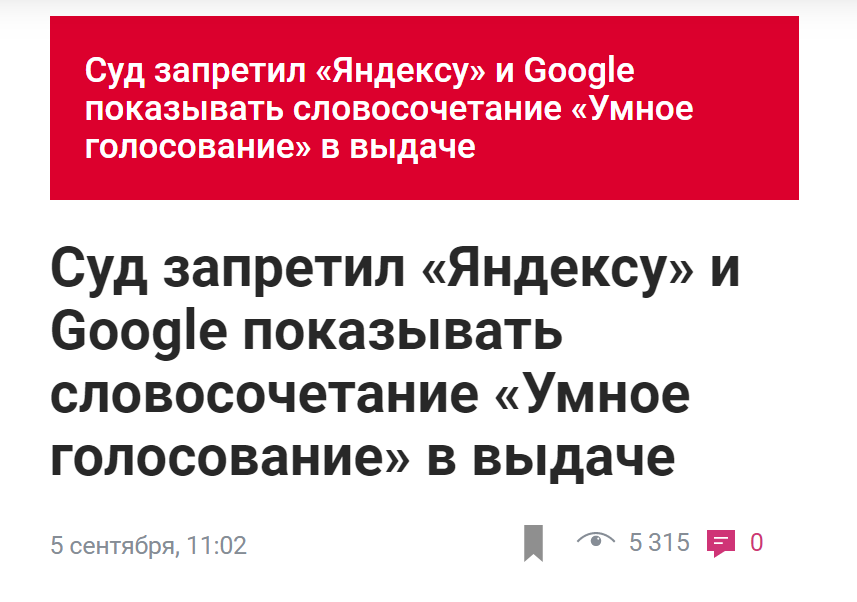Click «Умное in the large black headline
The width and height of the screenshot is (857, 602).
coord(592,395)
